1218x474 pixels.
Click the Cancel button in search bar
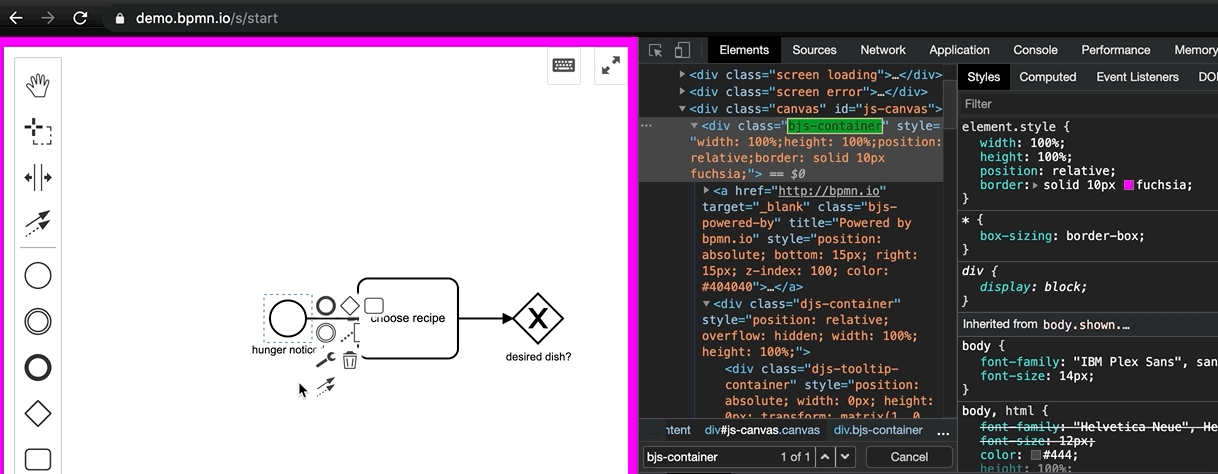point(909,457)
